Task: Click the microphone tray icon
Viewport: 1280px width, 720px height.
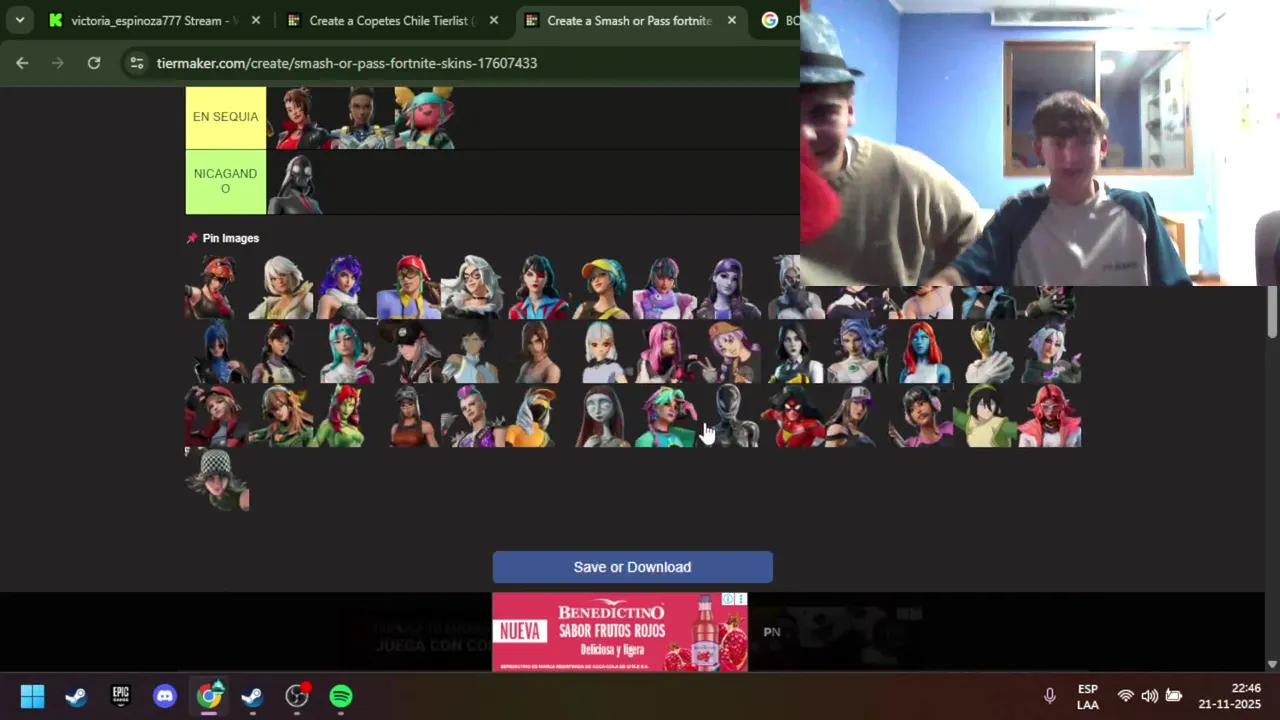Action: click(x=1049, y=696)
